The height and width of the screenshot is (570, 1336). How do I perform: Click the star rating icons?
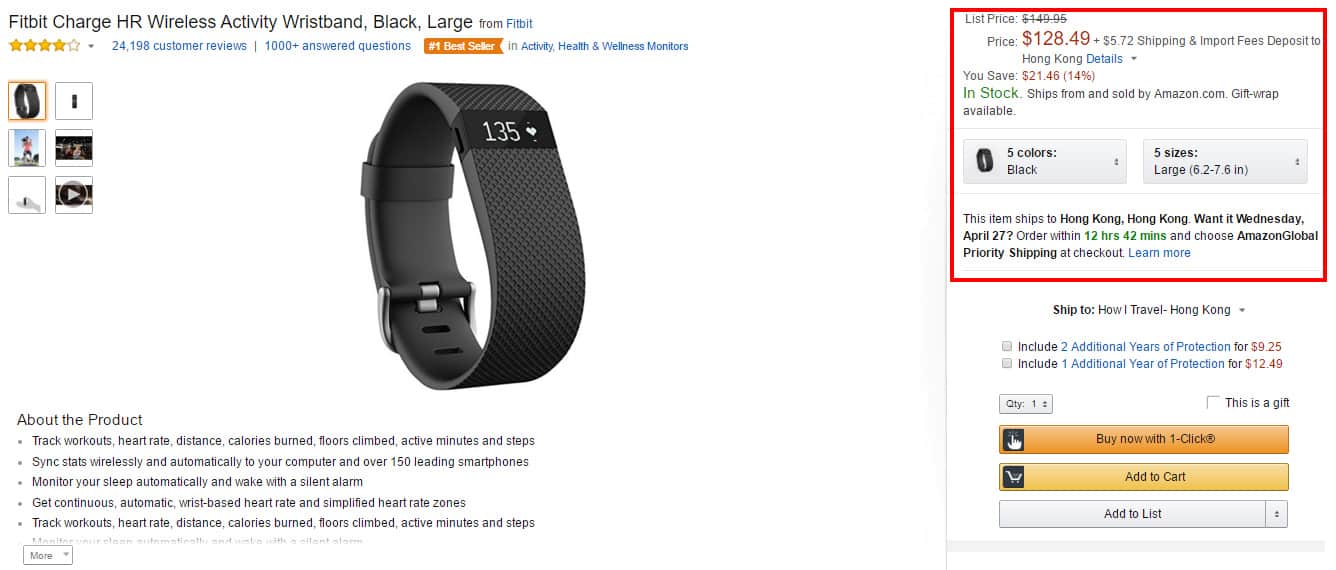(44, 46)
